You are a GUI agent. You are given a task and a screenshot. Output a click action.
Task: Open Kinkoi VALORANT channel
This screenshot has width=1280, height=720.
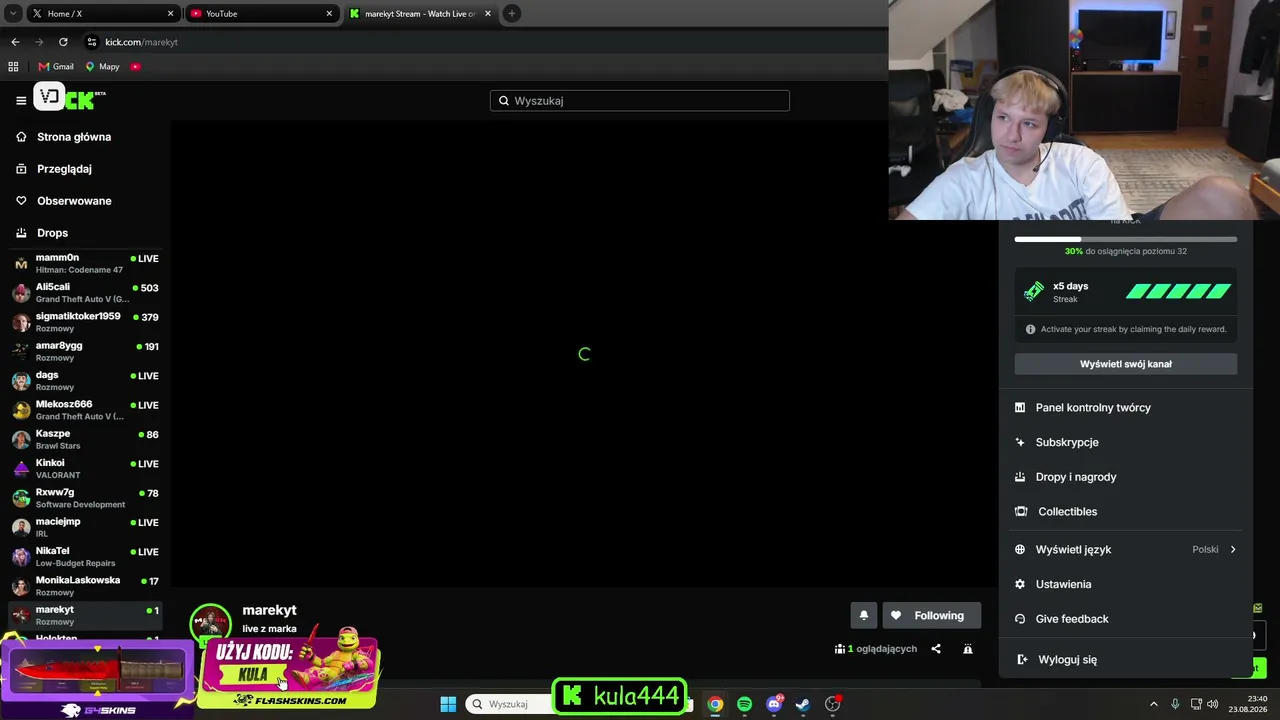pyautogui.click(x=85, y=469)
